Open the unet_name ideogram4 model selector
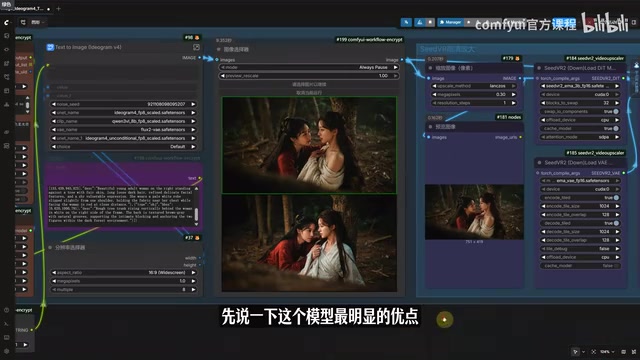 coord(123,113)
